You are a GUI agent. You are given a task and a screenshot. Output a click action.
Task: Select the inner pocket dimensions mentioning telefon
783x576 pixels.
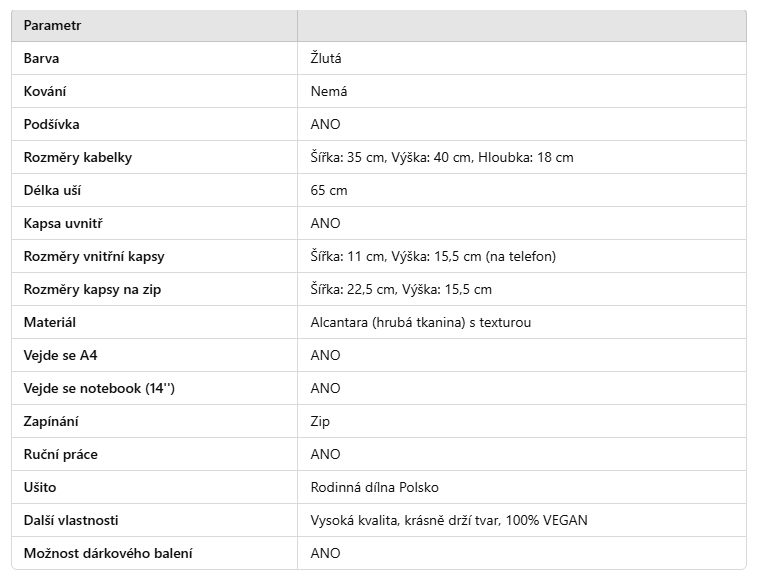pyautogui.click(x=433, y=256)
